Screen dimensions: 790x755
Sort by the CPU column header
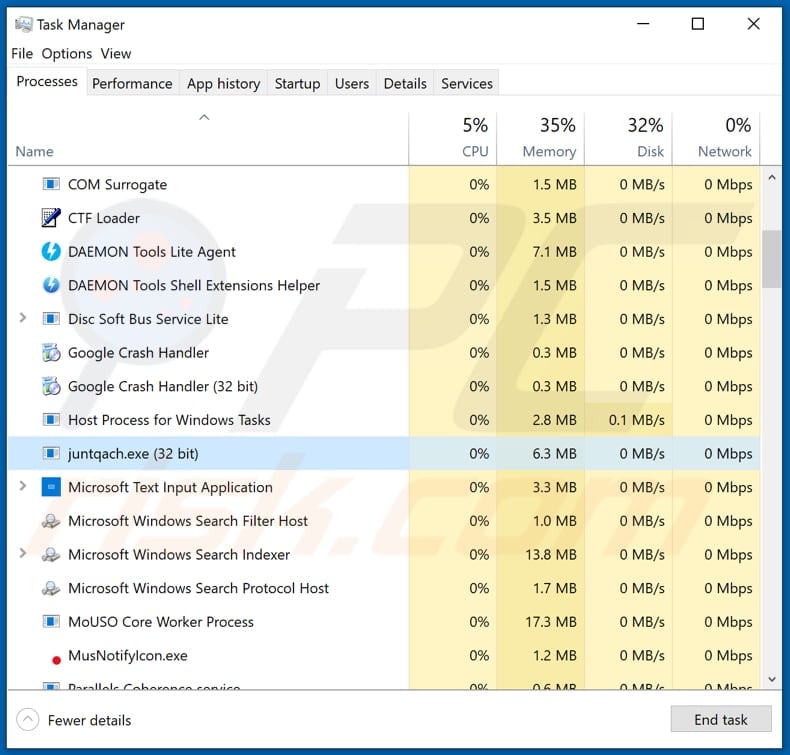452,137
